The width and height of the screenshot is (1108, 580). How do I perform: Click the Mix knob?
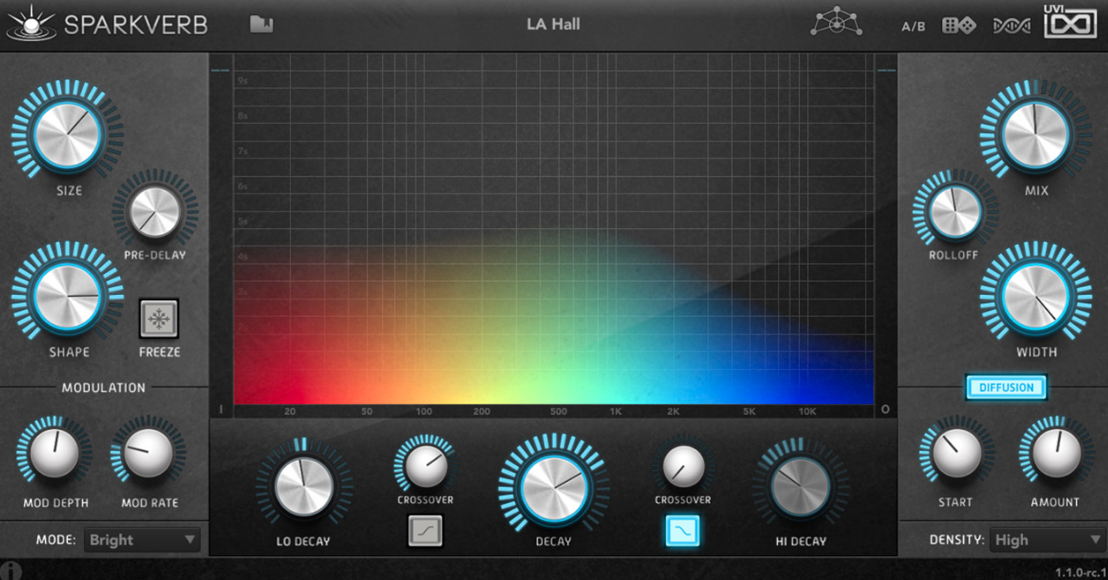pyautogui.click(x=1036, y=135)
